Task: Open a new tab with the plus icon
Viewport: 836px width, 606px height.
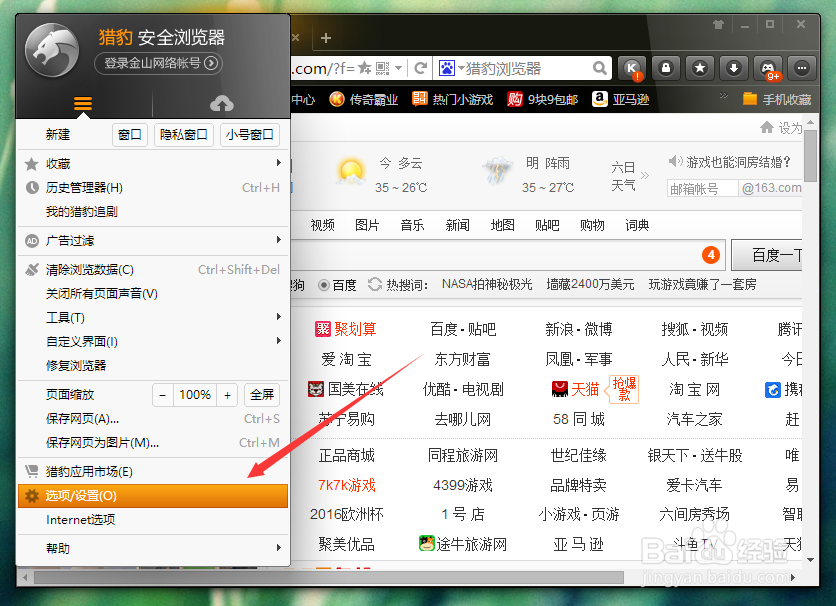Action: (x=326, y=38)
